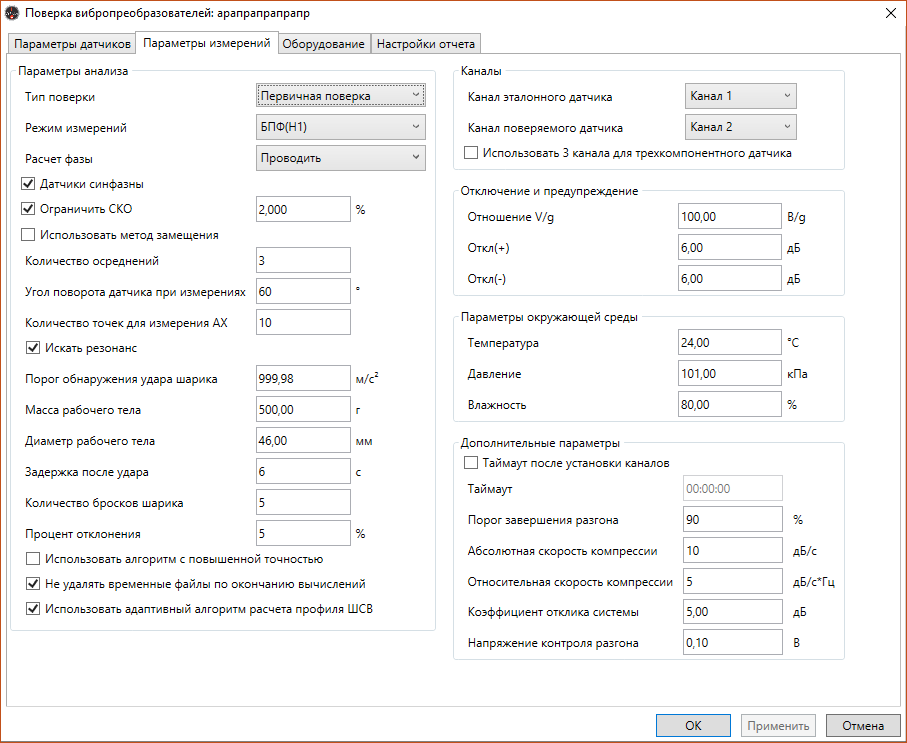Click the 'Отмена' button
This screenshot has width=907, height=743.
tap(862, 726)
